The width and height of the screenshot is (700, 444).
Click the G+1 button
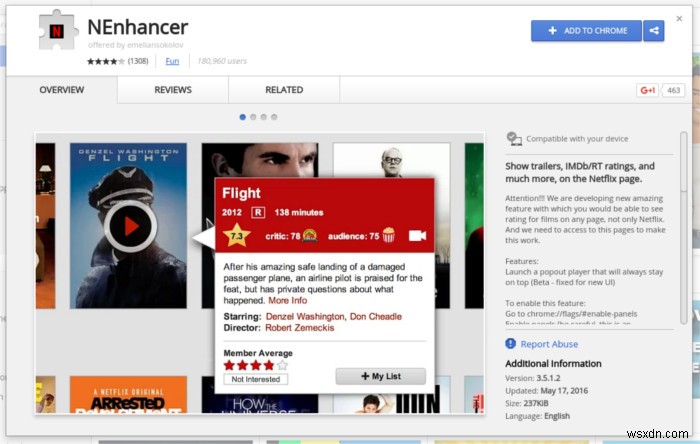coord(647,90)
